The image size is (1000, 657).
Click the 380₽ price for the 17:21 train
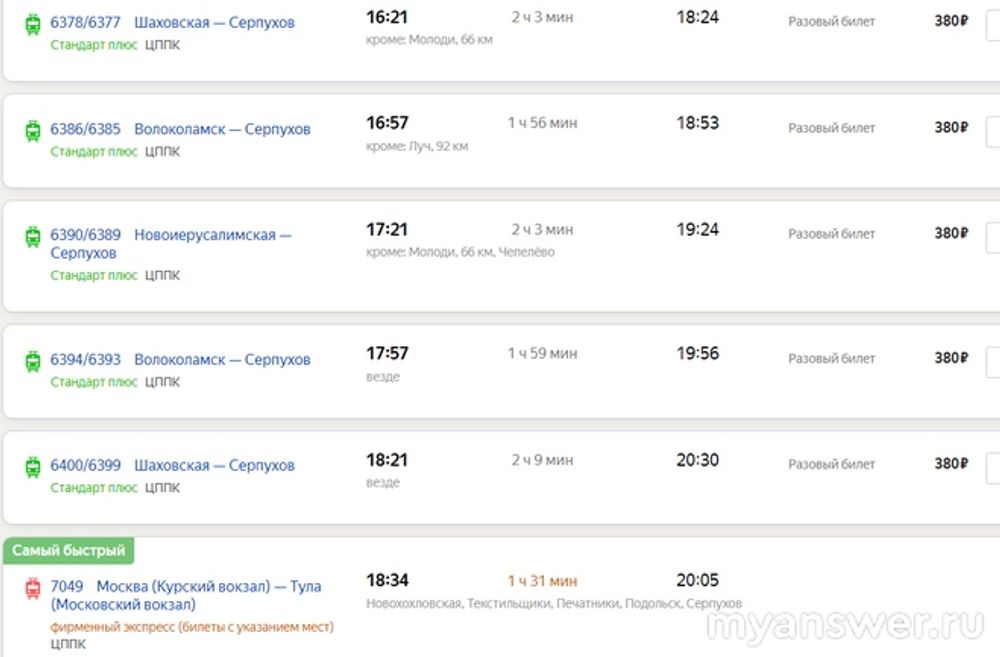point(951,233)
